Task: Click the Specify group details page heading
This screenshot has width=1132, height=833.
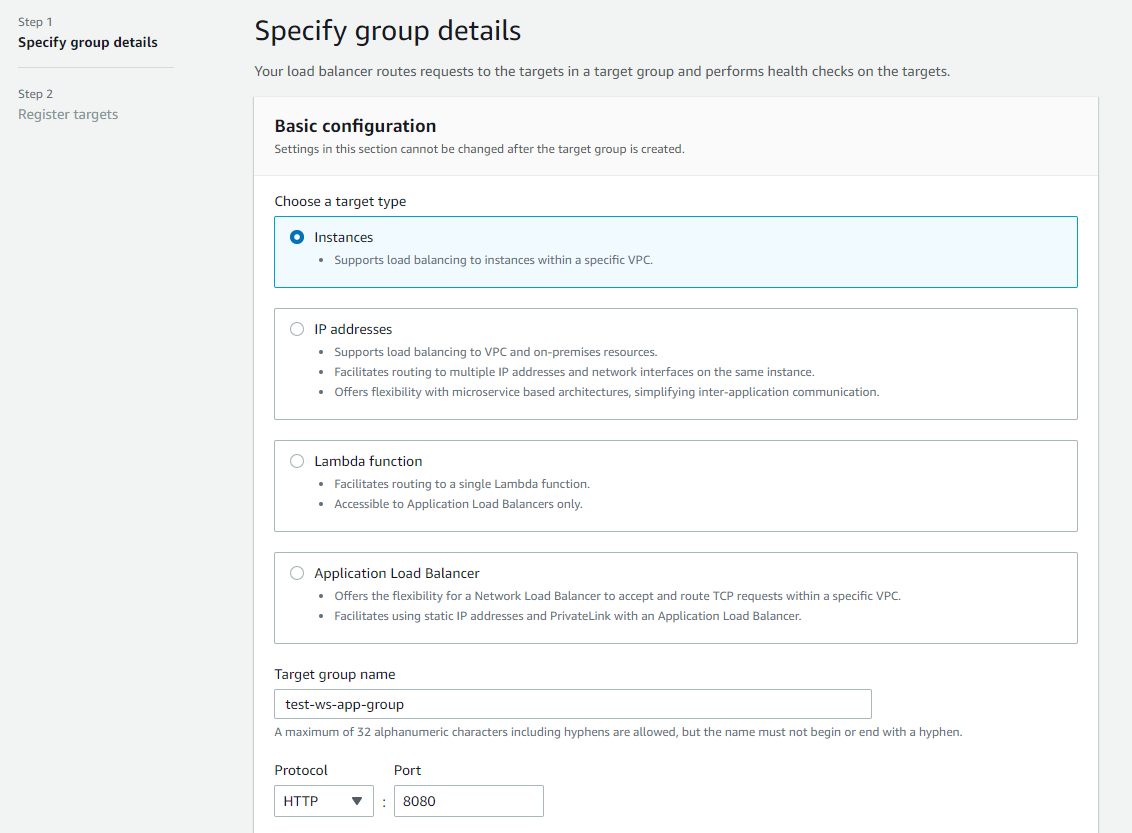Action: pyautogui.click(x=387, y=31)
